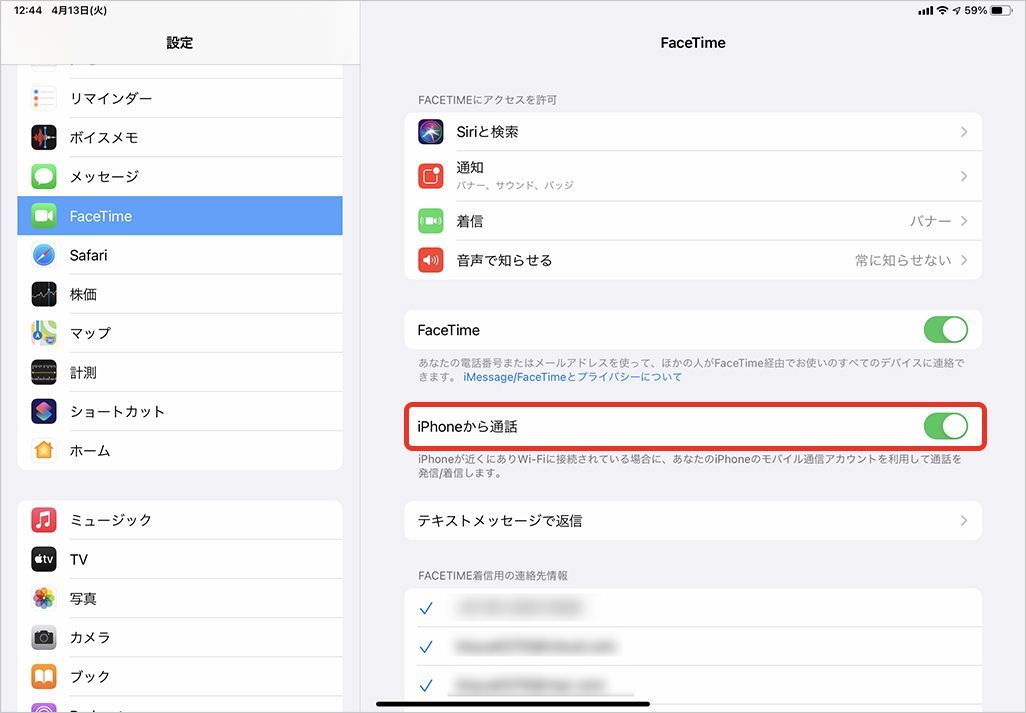
Task: Open iMessage/FaceTimeとプライバシーについて link
Action: [573, 377]
